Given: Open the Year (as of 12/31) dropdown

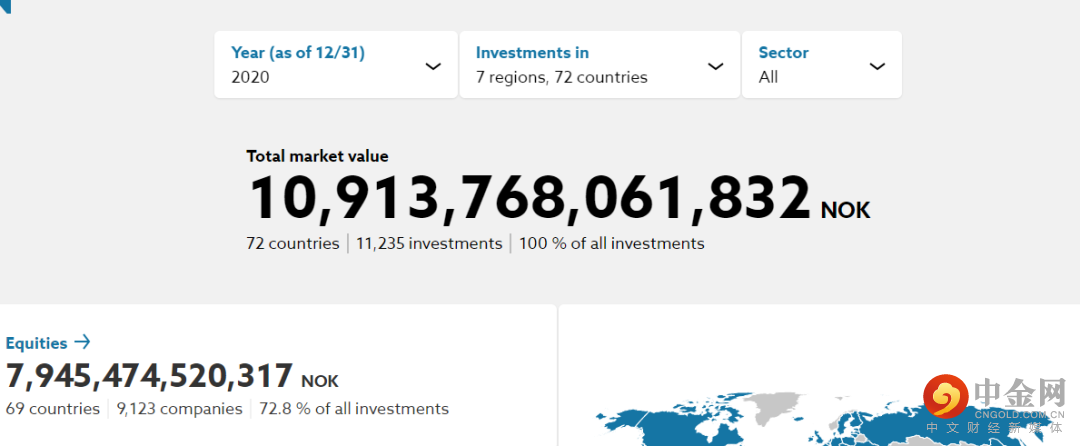Looking at the screenshot, I should click(335, 65).
